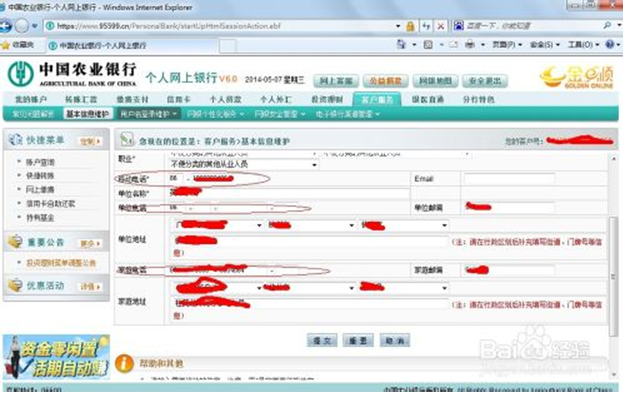
Task: Click the 提交 submit button
Action: [x=322, y=341]
